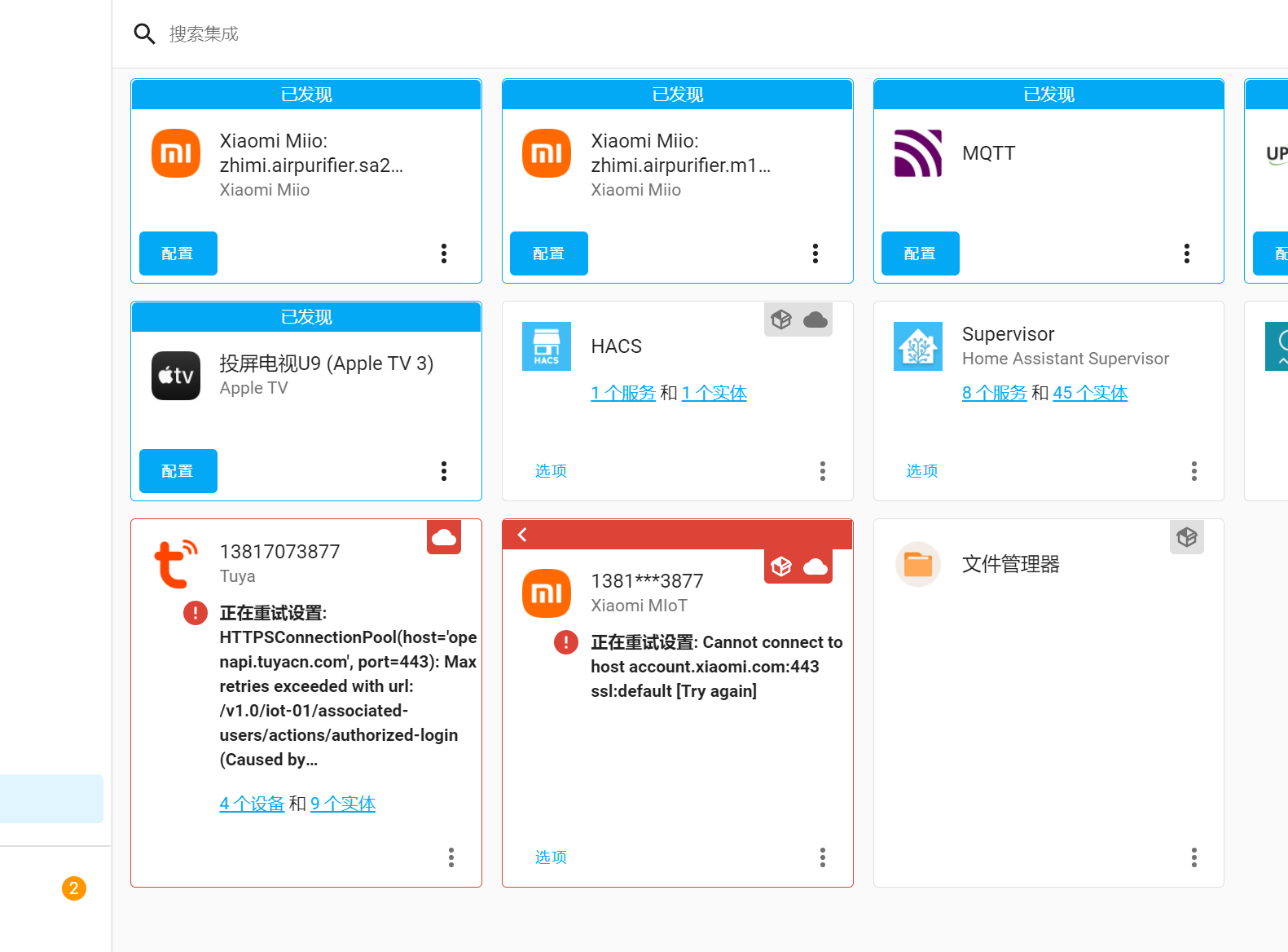1288x952 pixels.
Task: Click Tuya HTTPSConnectionPool error message
Action: (348, 686)
